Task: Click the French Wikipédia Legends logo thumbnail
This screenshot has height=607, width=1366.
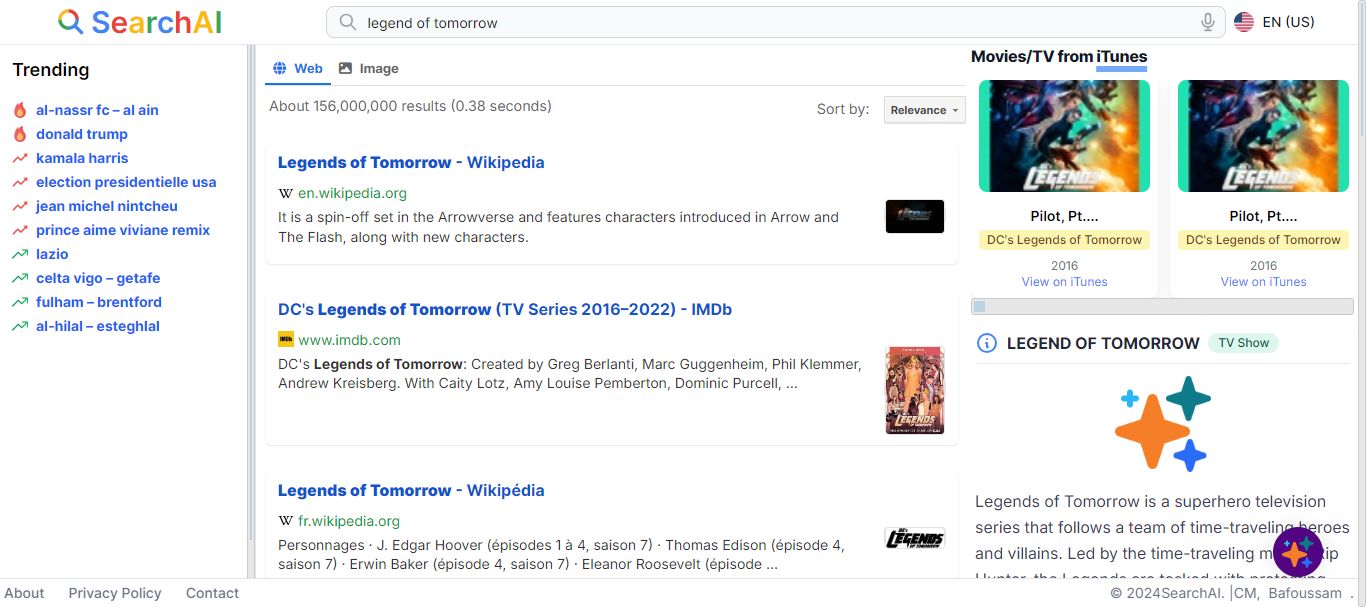Action: [x=915, y=538]
